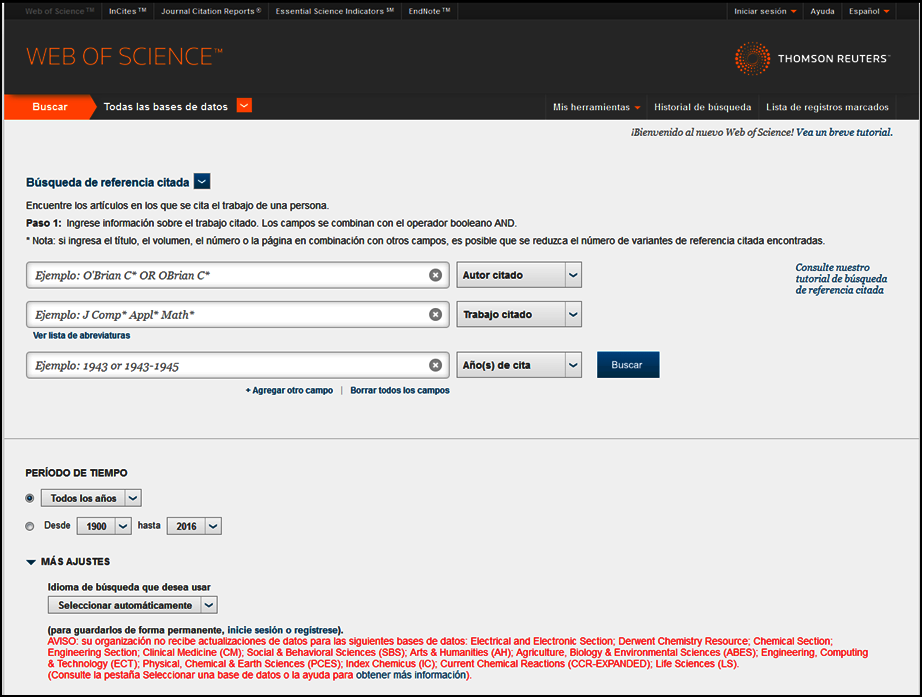Select the Web of Science top tab
The height and width of the screenshot is (697, 922).
[59, 11]
